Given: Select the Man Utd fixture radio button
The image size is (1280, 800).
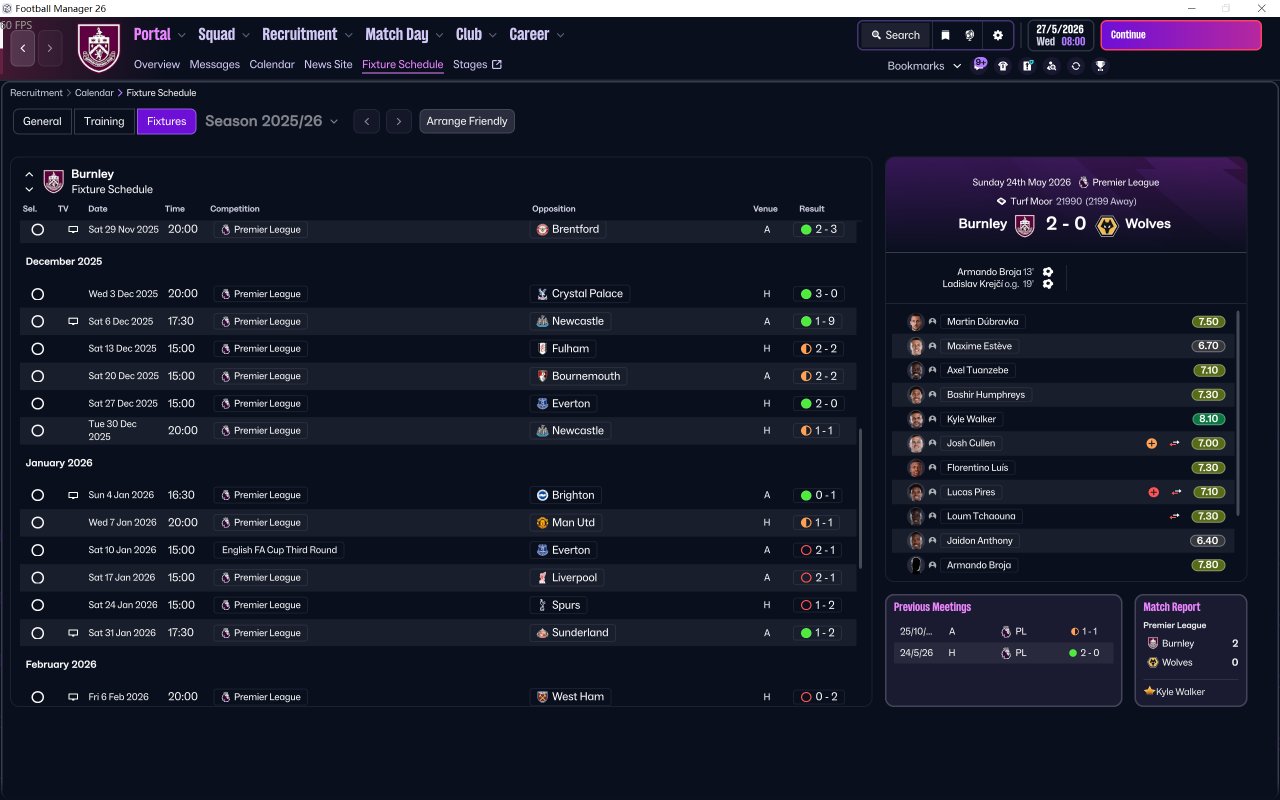Looking at the screenshot, I should pos(38,523).
